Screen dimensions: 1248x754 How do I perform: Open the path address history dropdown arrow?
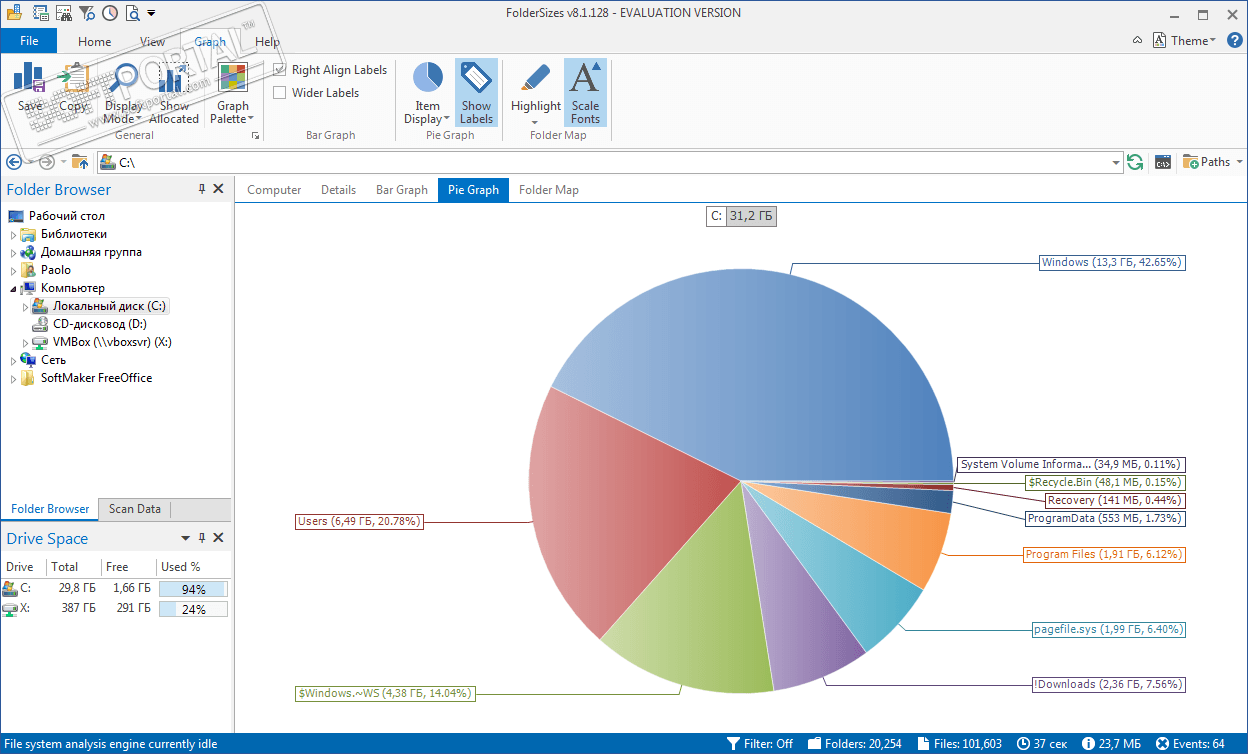pos(1117,162)
